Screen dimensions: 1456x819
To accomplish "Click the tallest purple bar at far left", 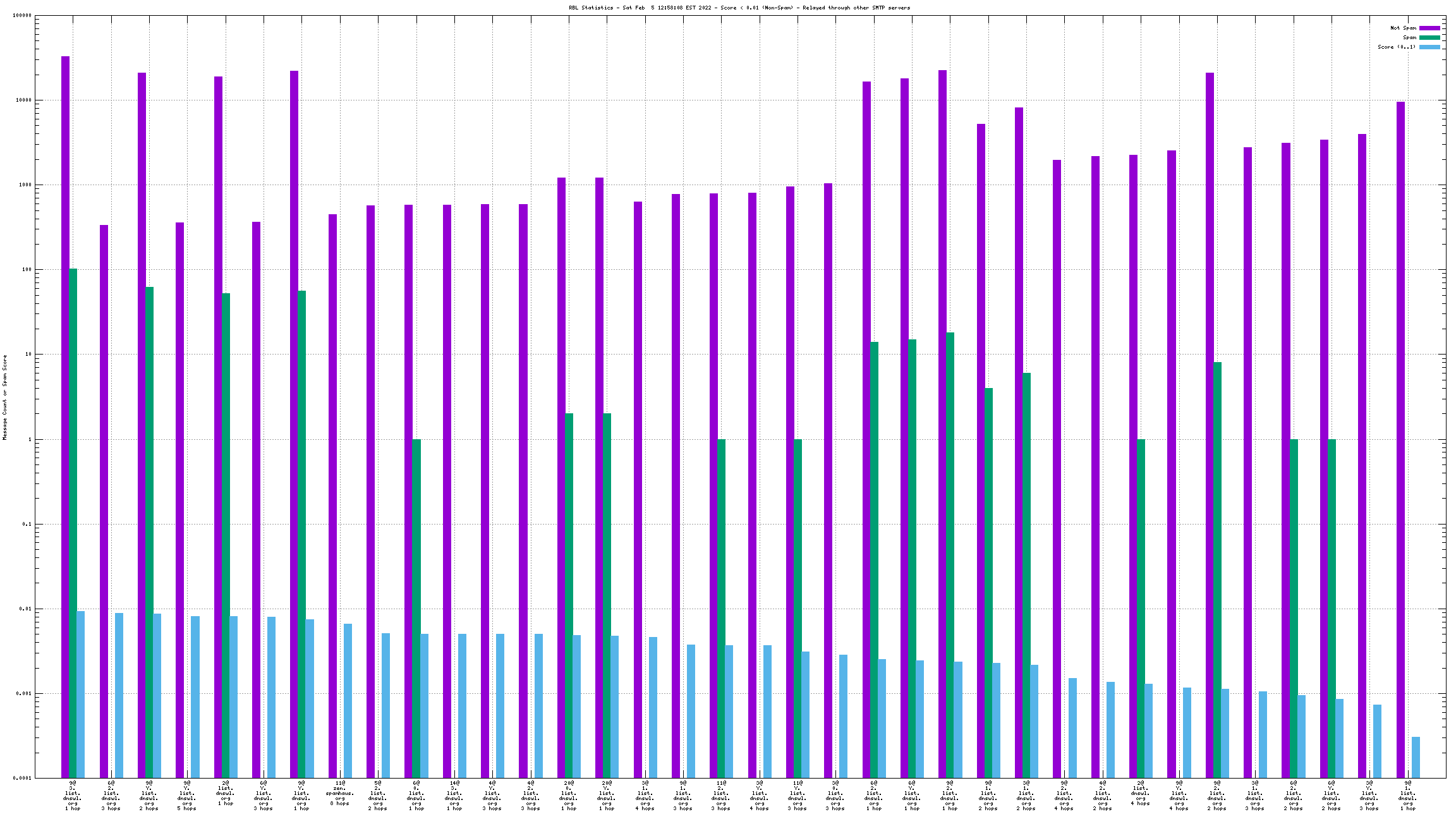I will click(65, 379).
